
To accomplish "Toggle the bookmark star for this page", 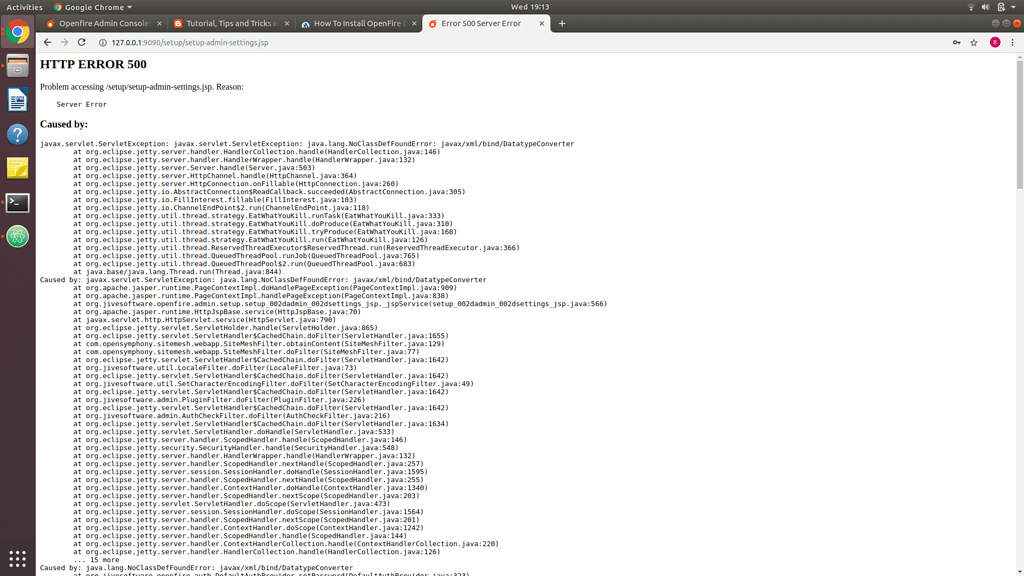I will click(x=974, y=42).
